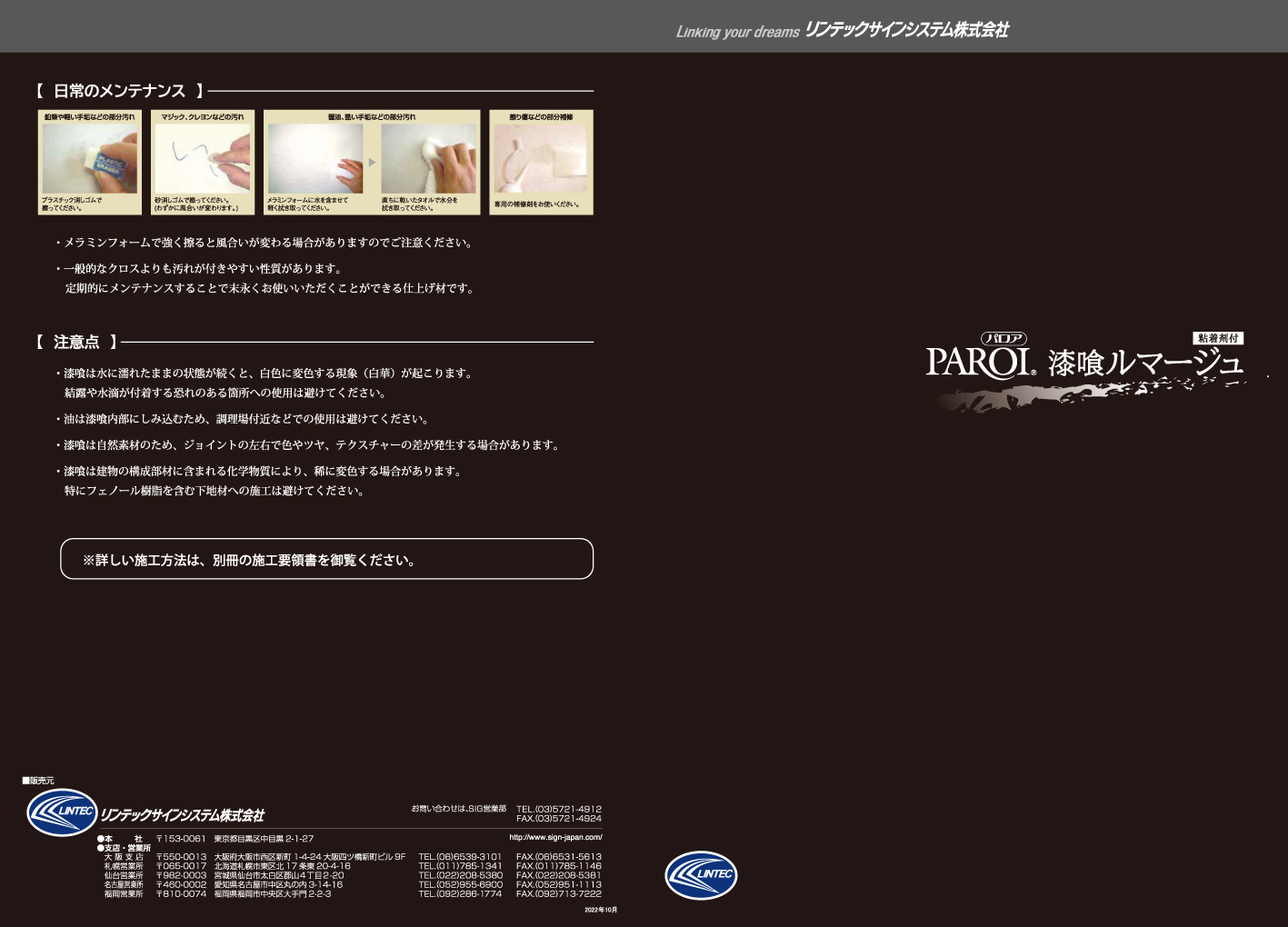Click the 粘着剤付 label badge
This screenshot has width=1288, height=927.
click(x=1218, y=338)
